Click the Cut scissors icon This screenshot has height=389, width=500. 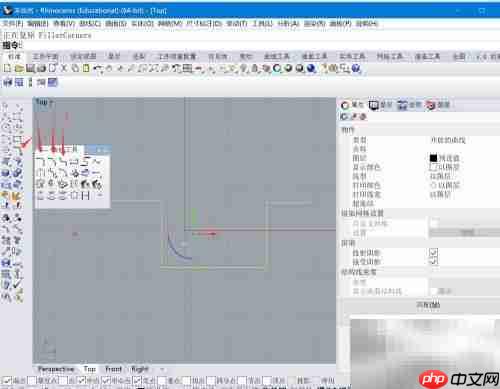click(x=64, y=68)
